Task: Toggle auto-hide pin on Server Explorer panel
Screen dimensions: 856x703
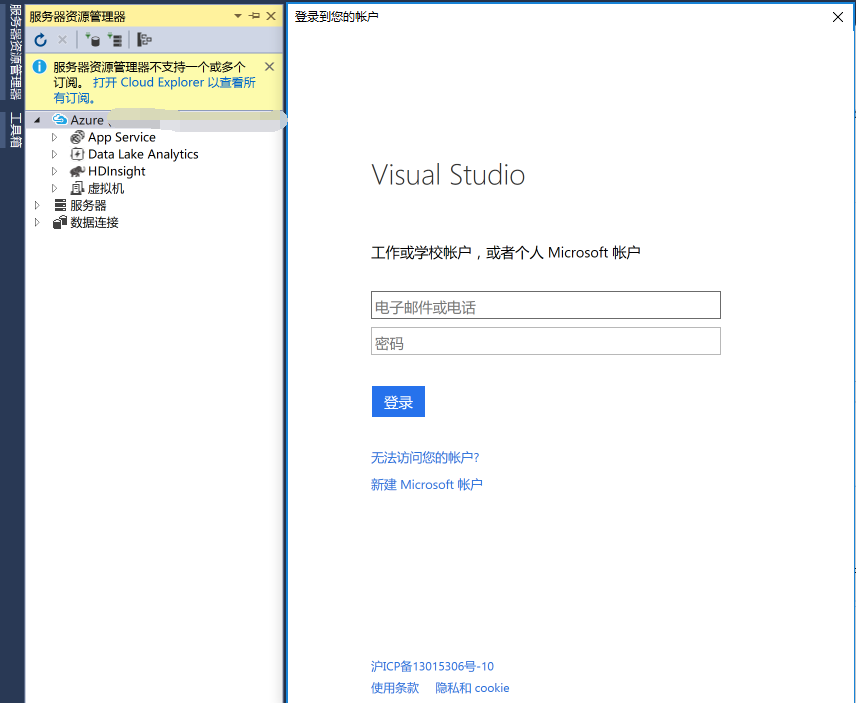Action: pyautogui.click(x=254, y=16)
